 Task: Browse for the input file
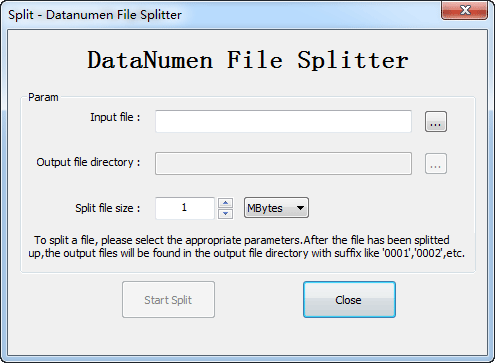tap(436, 122)
